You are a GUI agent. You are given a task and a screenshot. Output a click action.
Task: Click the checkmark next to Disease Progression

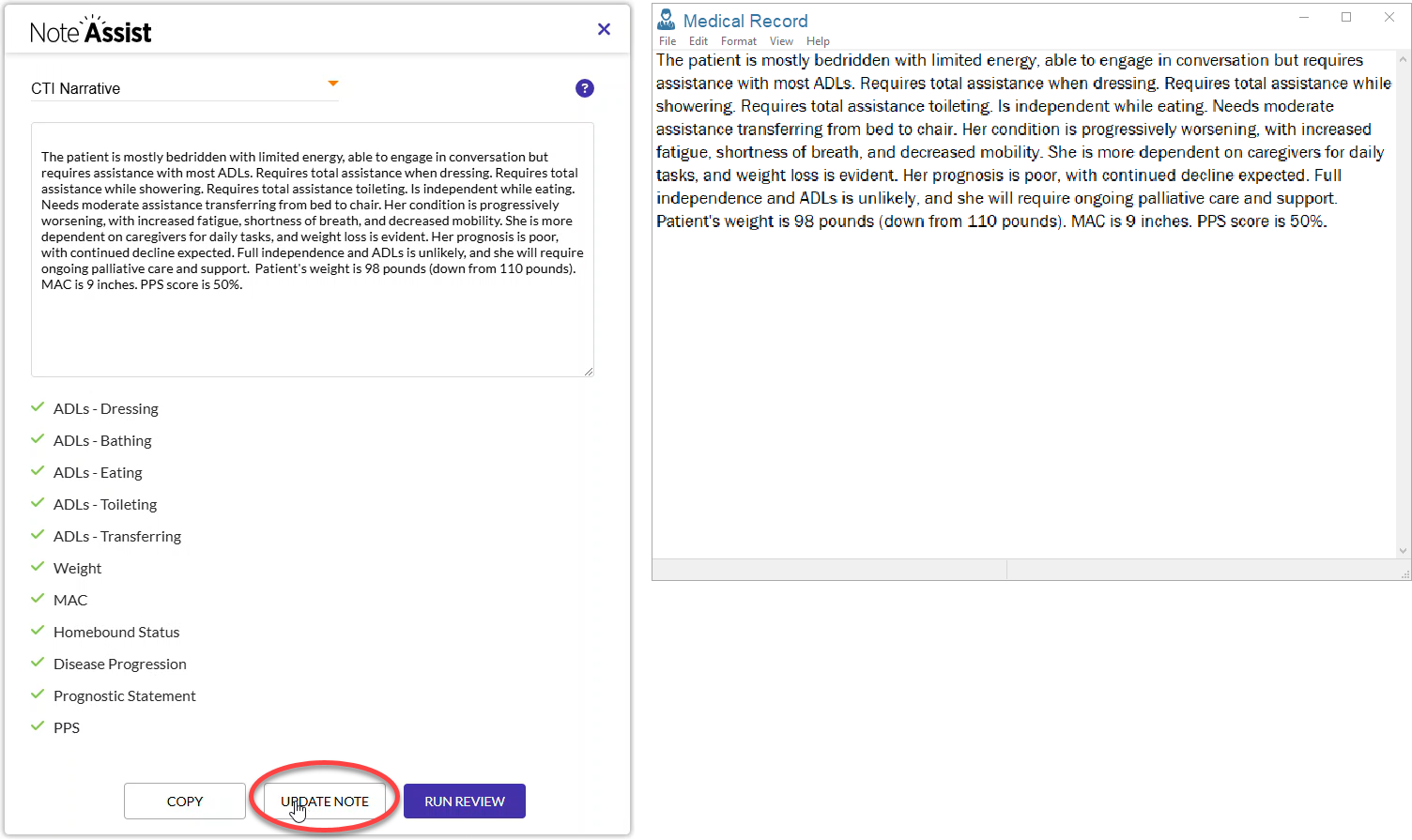(38, 662)
